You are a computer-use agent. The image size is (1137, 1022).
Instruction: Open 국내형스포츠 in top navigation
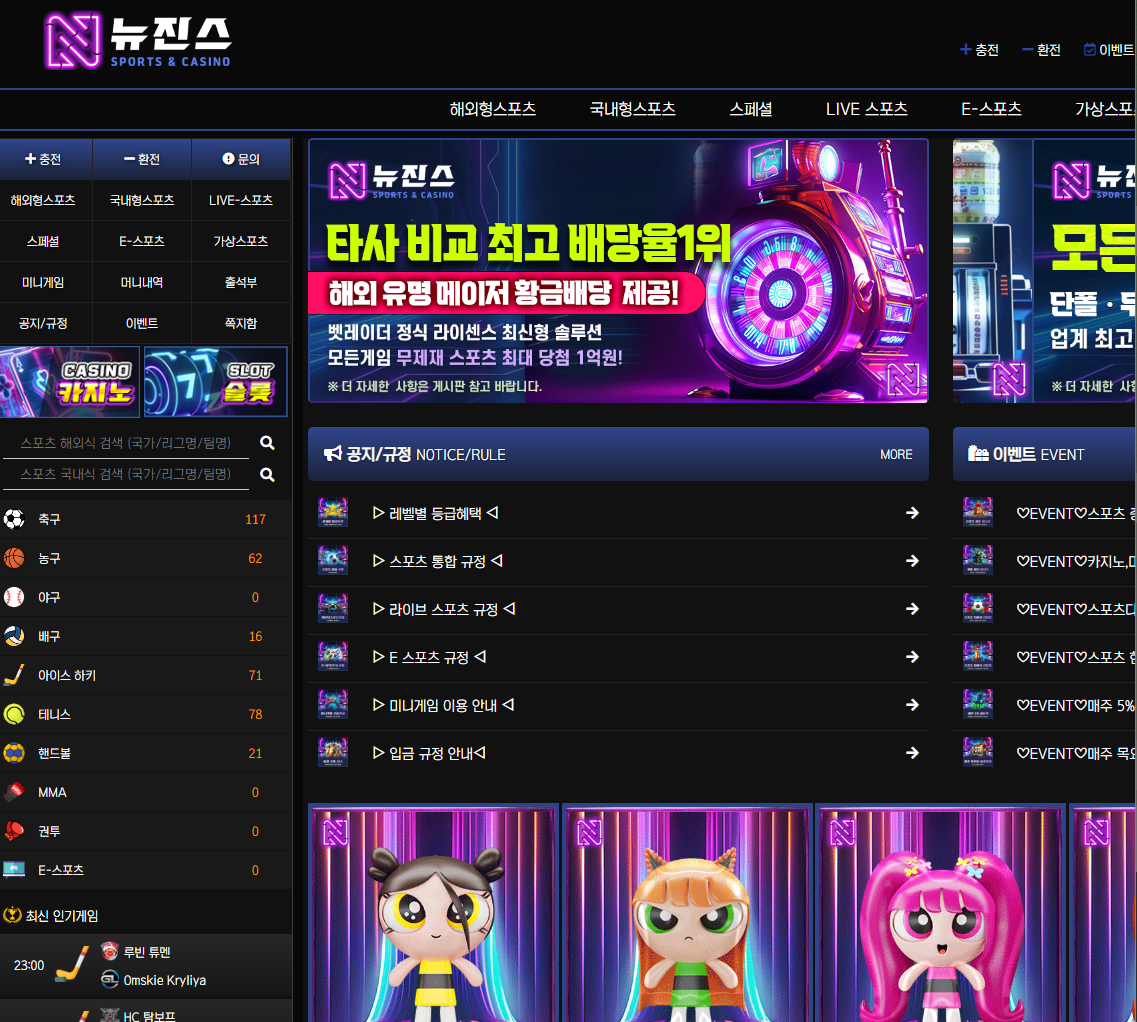point(632,109)
